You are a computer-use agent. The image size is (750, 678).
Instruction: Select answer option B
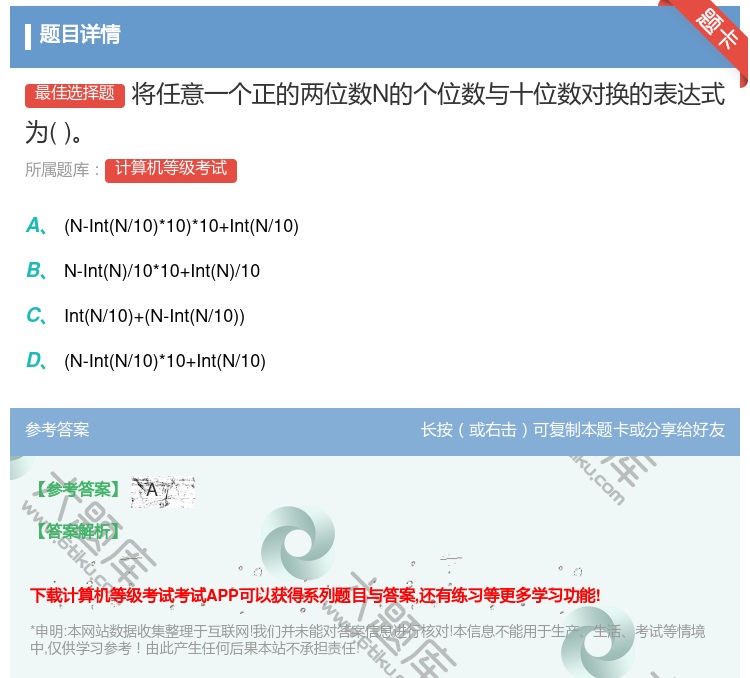coord(143,270)
